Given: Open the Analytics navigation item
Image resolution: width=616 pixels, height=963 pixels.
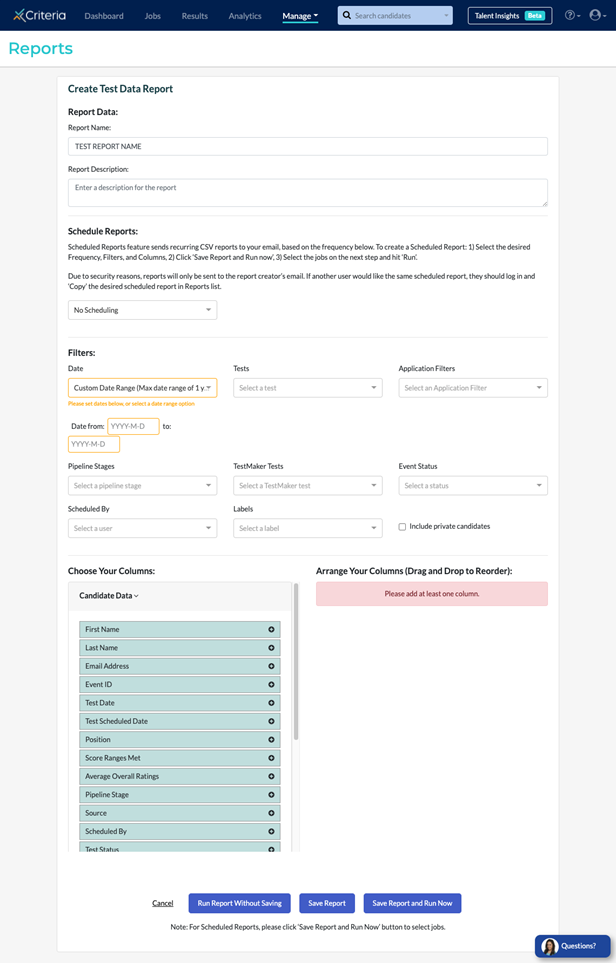Looking at the screenshot, I should pos(245,16).
